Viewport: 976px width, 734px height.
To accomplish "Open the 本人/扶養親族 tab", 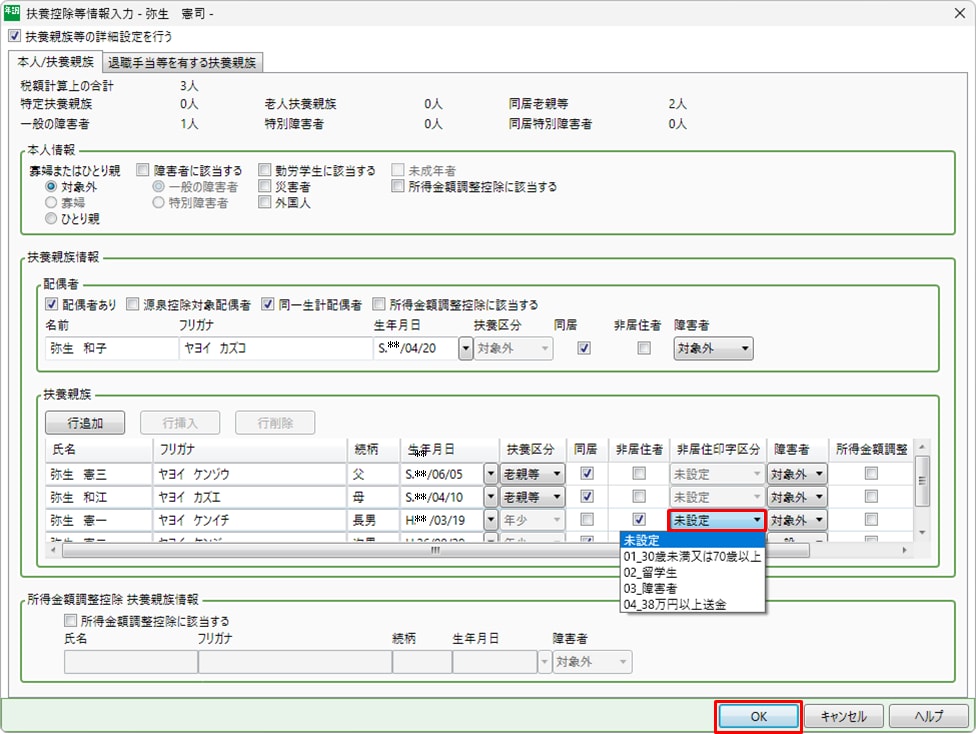I will click(x=56, y=62).
